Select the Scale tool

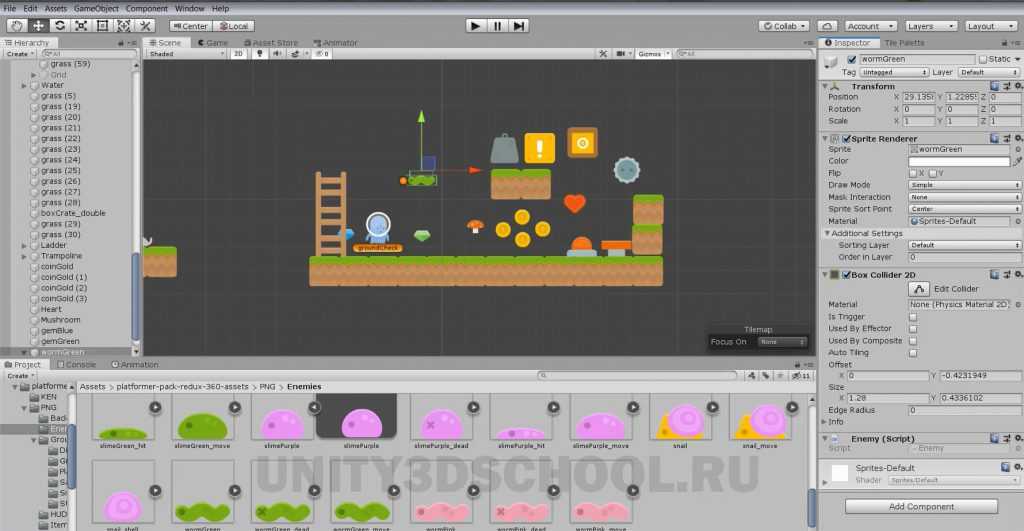[x=81, y=26]
